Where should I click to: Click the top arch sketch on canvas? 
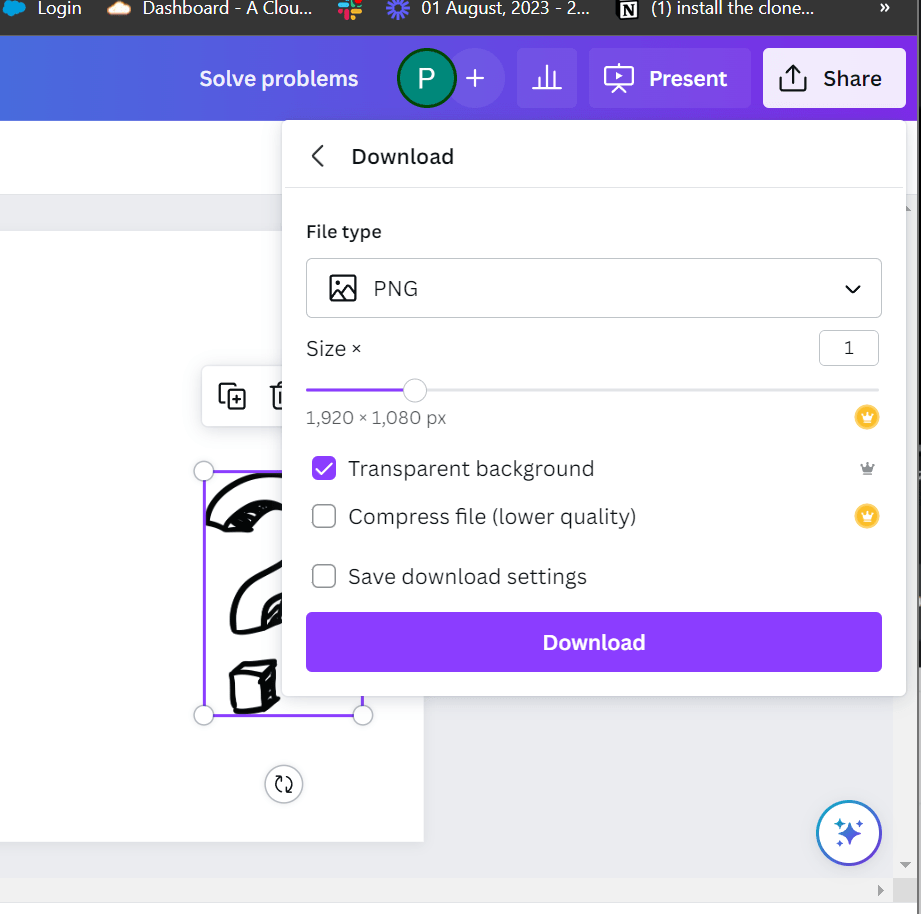tap(244, 503)
